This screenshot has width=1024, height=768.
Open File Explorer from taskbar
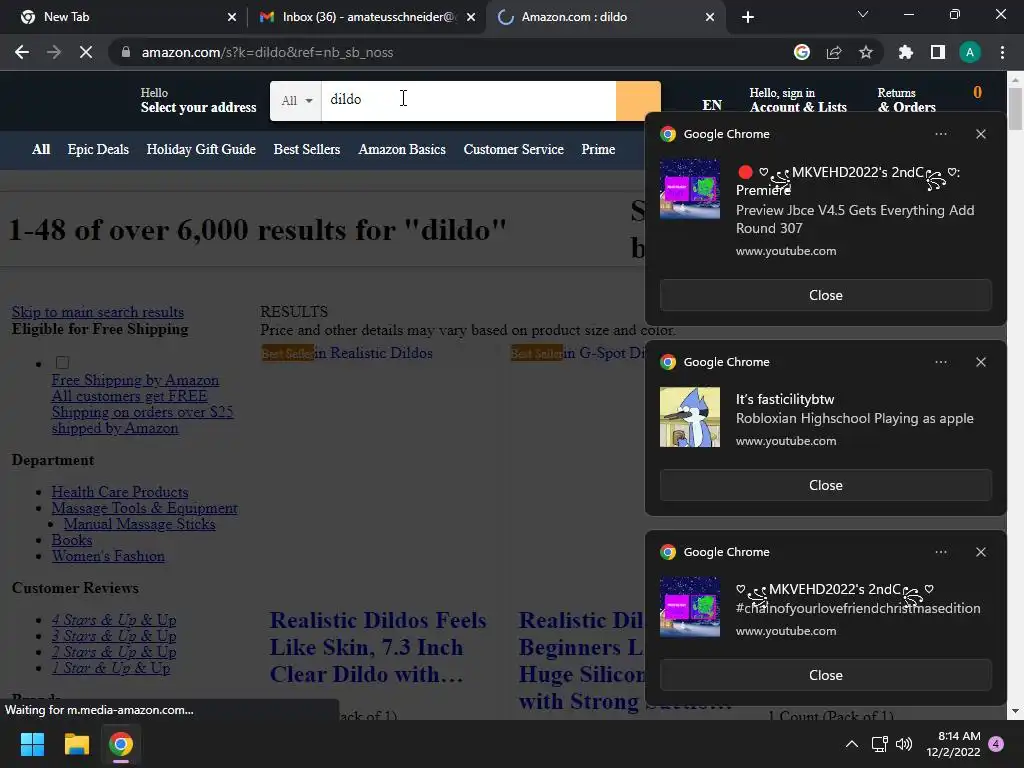click(76, 744)
